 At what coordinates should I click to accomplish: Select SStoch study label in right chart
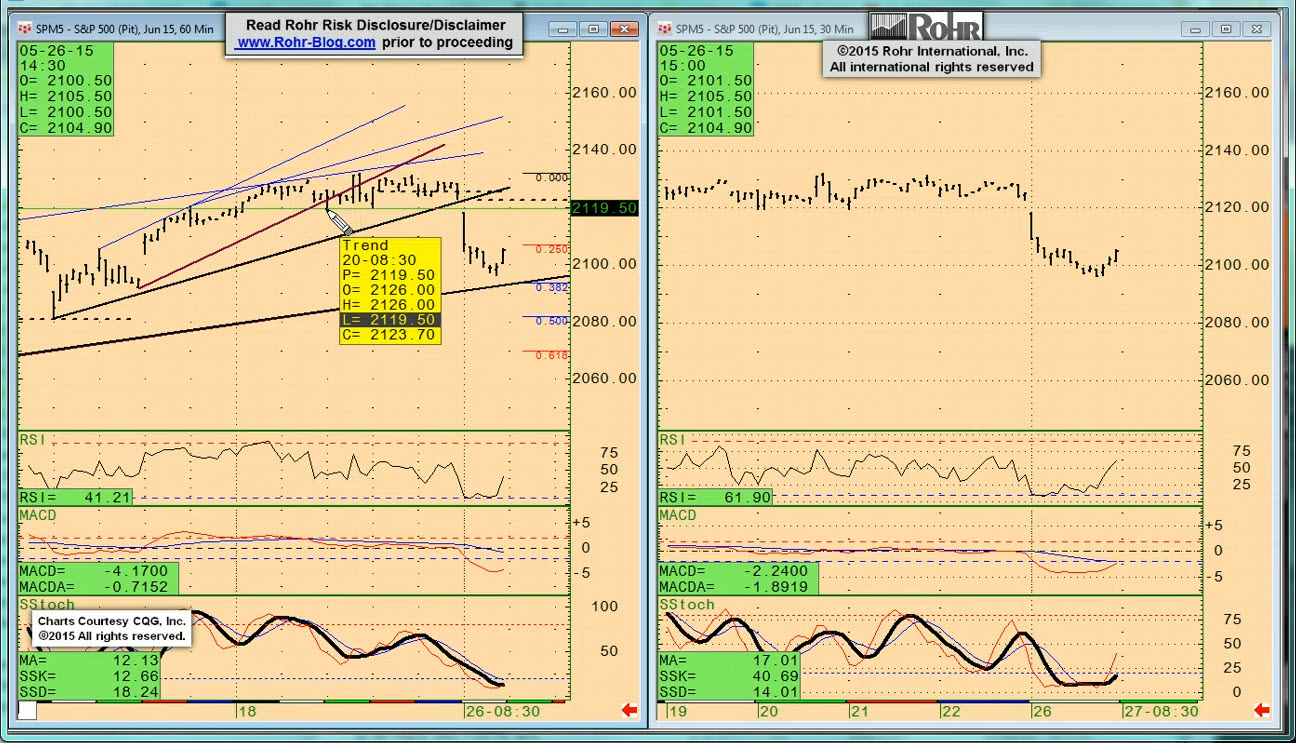[x=686, y=605]
